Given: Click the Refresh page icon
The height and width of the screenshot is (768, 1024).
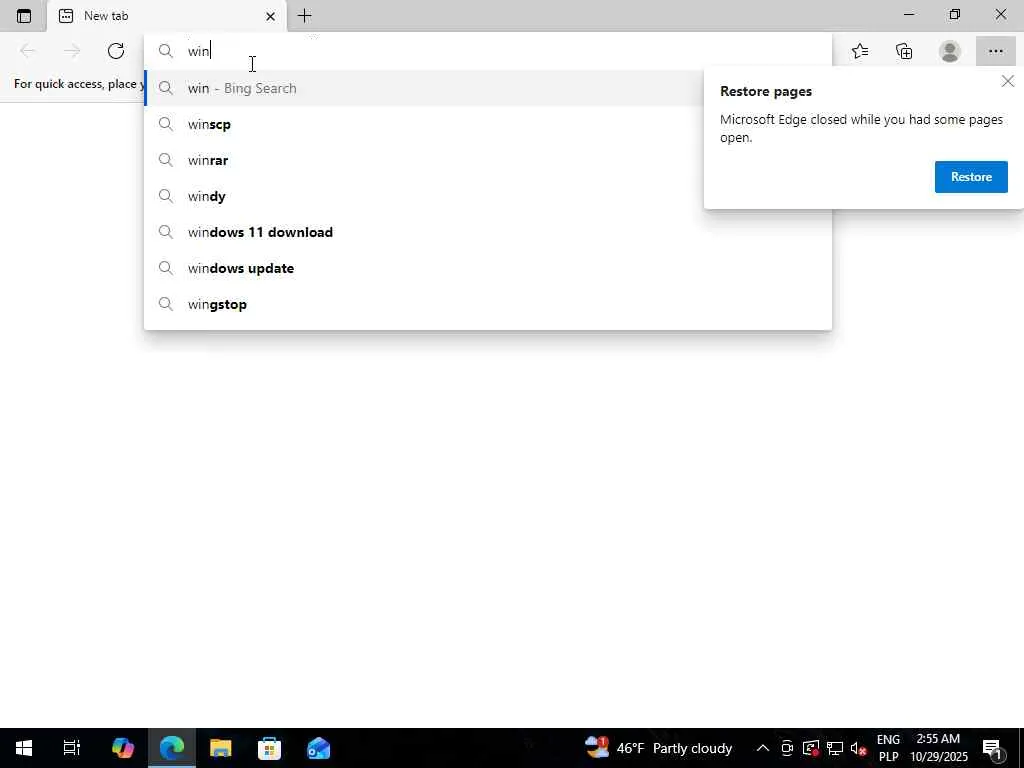Looking at the screenshot, I should 116,51.
